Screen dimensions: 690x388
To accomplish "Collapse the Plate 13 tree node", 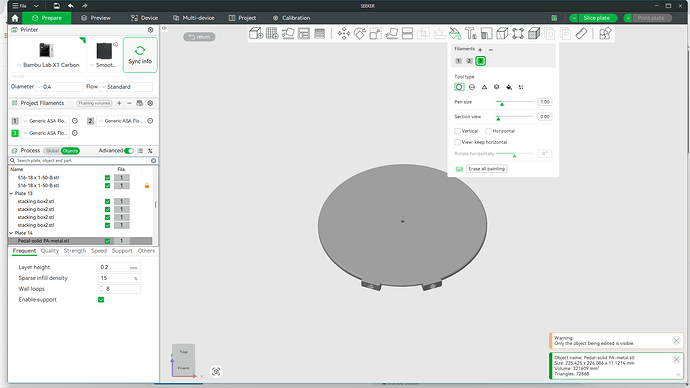I will click(x=11, y=194).
